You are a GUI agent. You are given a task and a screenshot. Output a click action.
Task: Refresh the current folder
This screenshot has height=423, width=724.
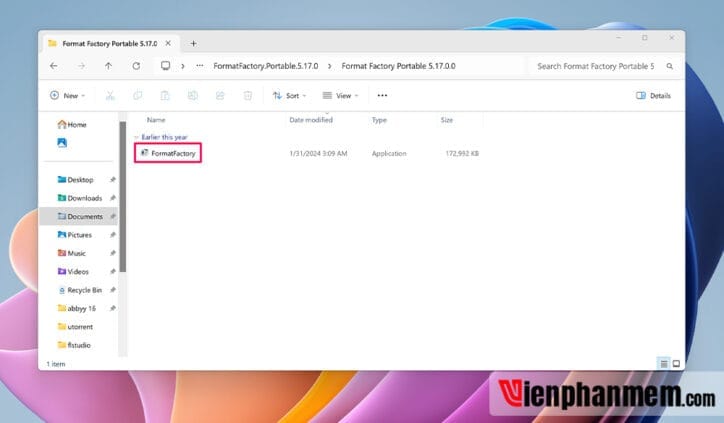coord(136,66)
